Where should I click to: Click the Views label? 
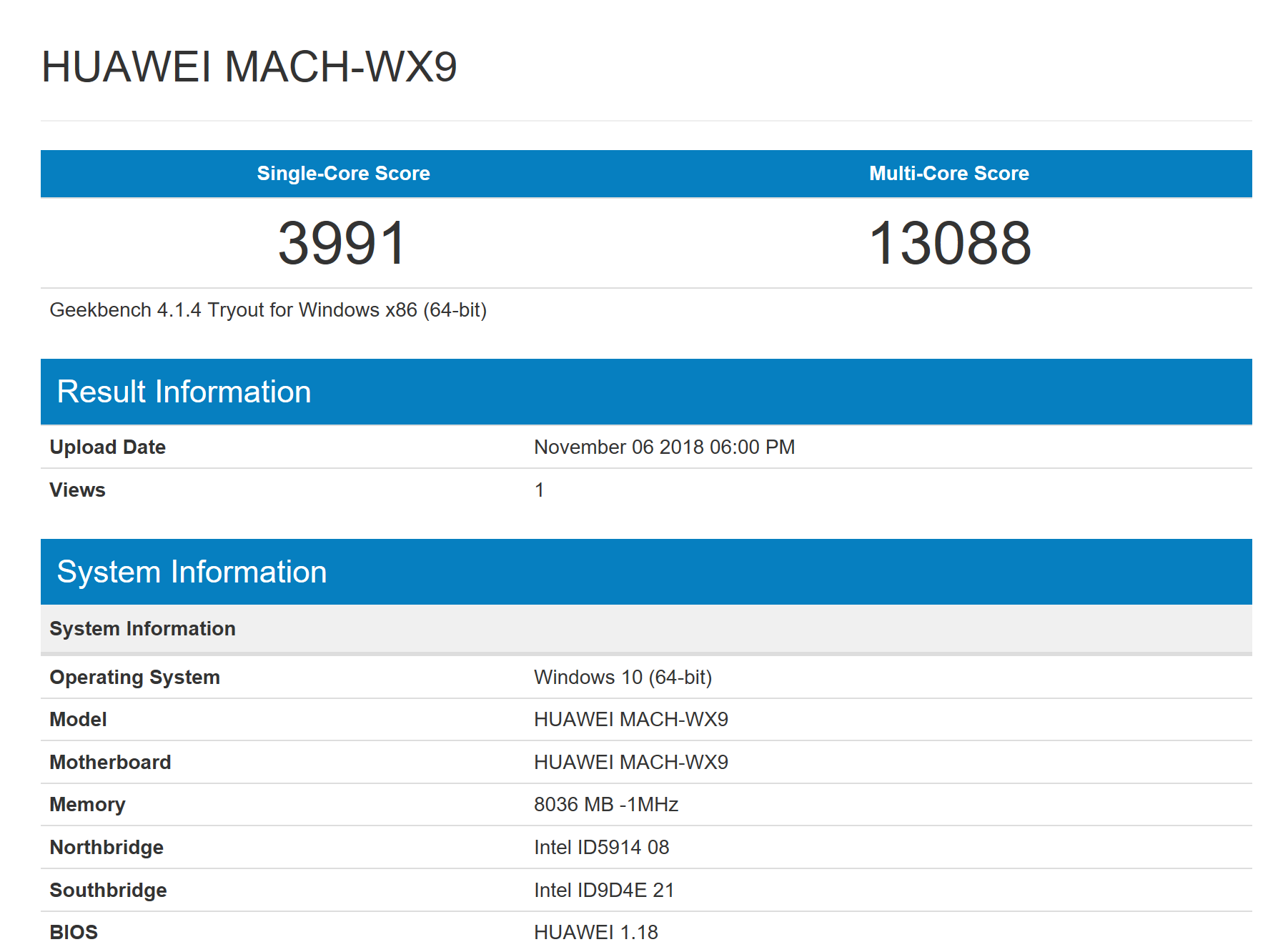pos(77,490)
